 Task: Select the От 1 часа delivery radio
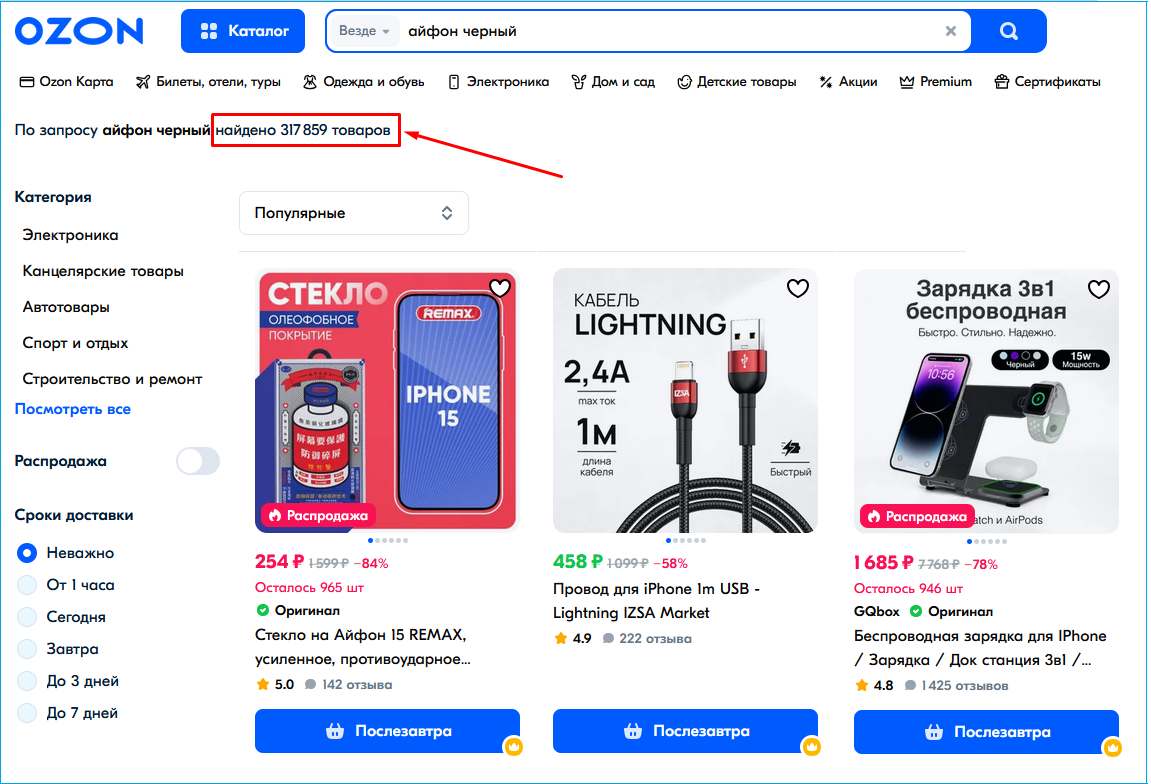[28, 585]
